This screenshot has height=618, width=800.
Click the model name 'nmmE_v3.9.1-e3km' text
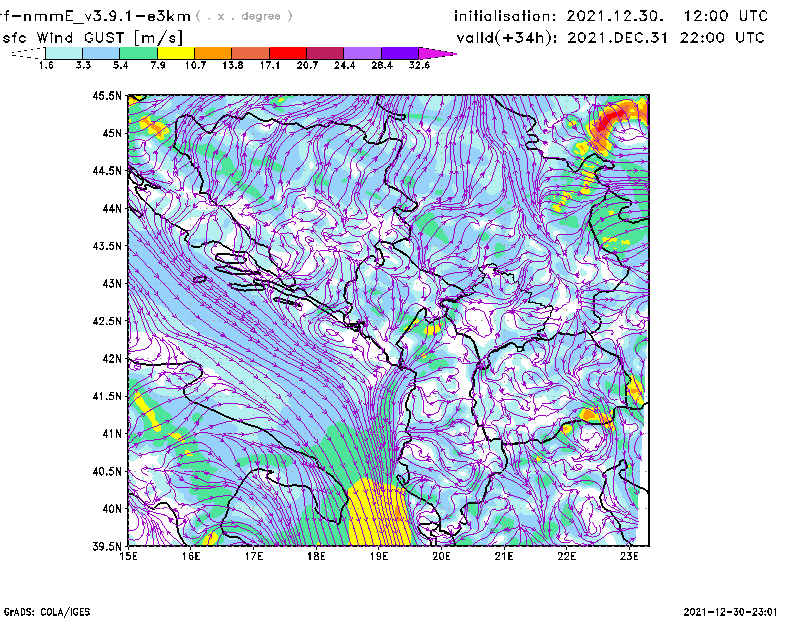click(107, 17)
